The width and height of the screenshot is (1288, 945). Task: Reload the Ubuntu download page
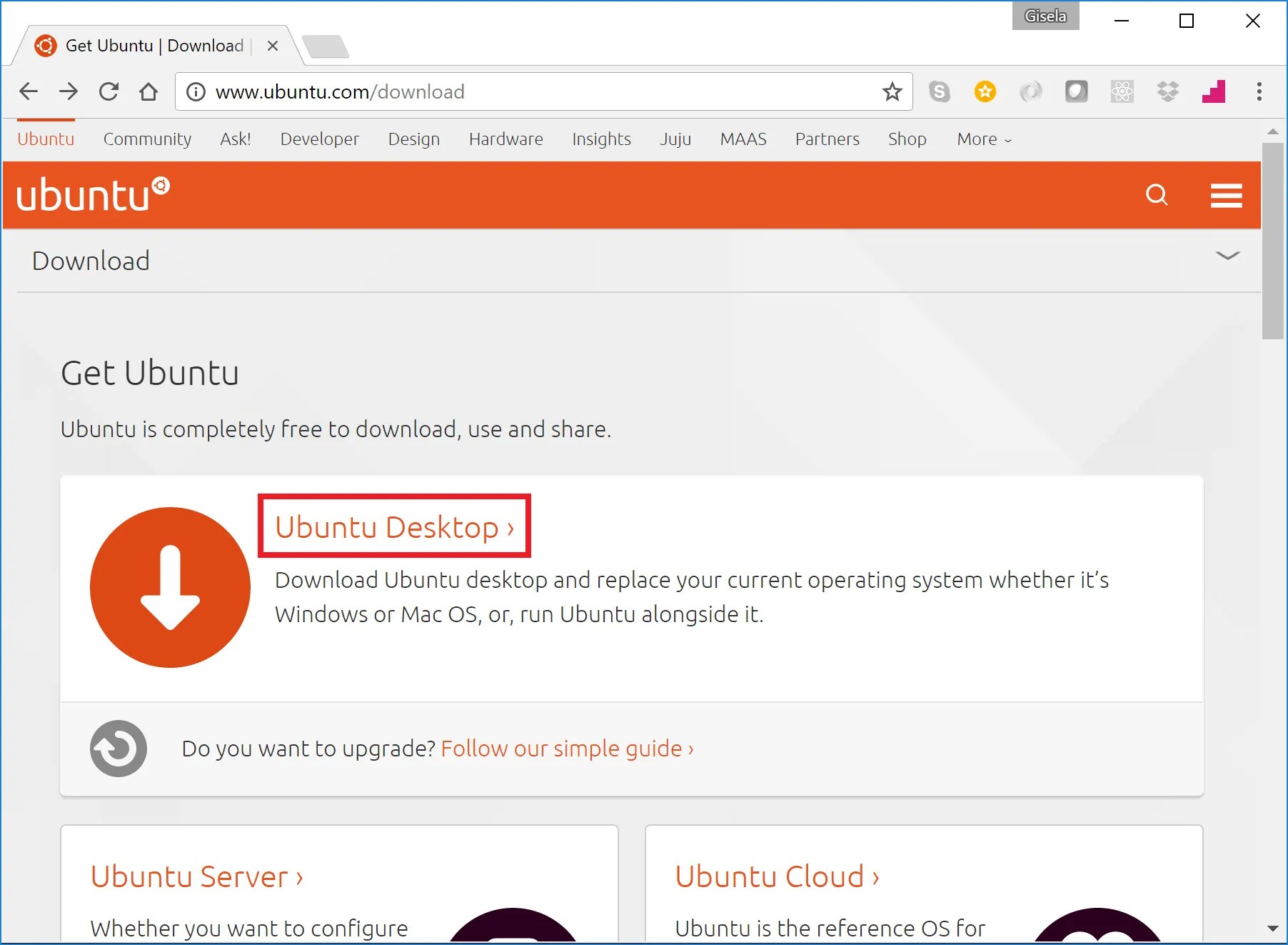pos(109,91)
